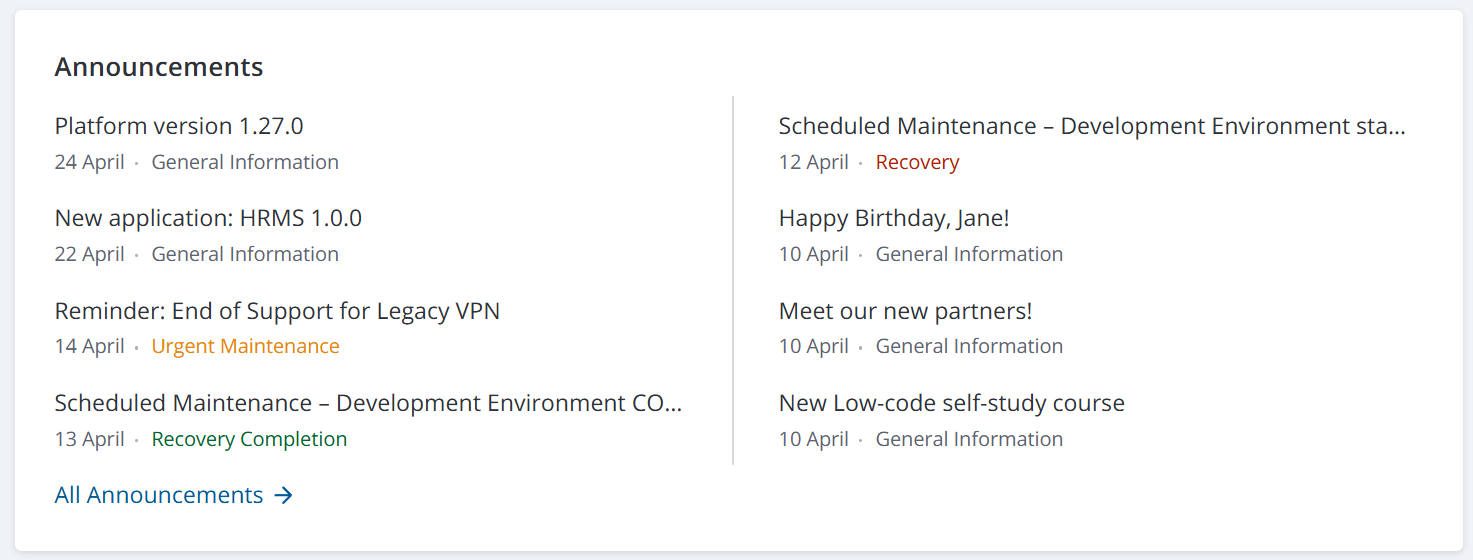The image size is (1473, 560).
Task: Open the Happy Birthday, Jane! announcement
Action: click(x=894, y=218)
